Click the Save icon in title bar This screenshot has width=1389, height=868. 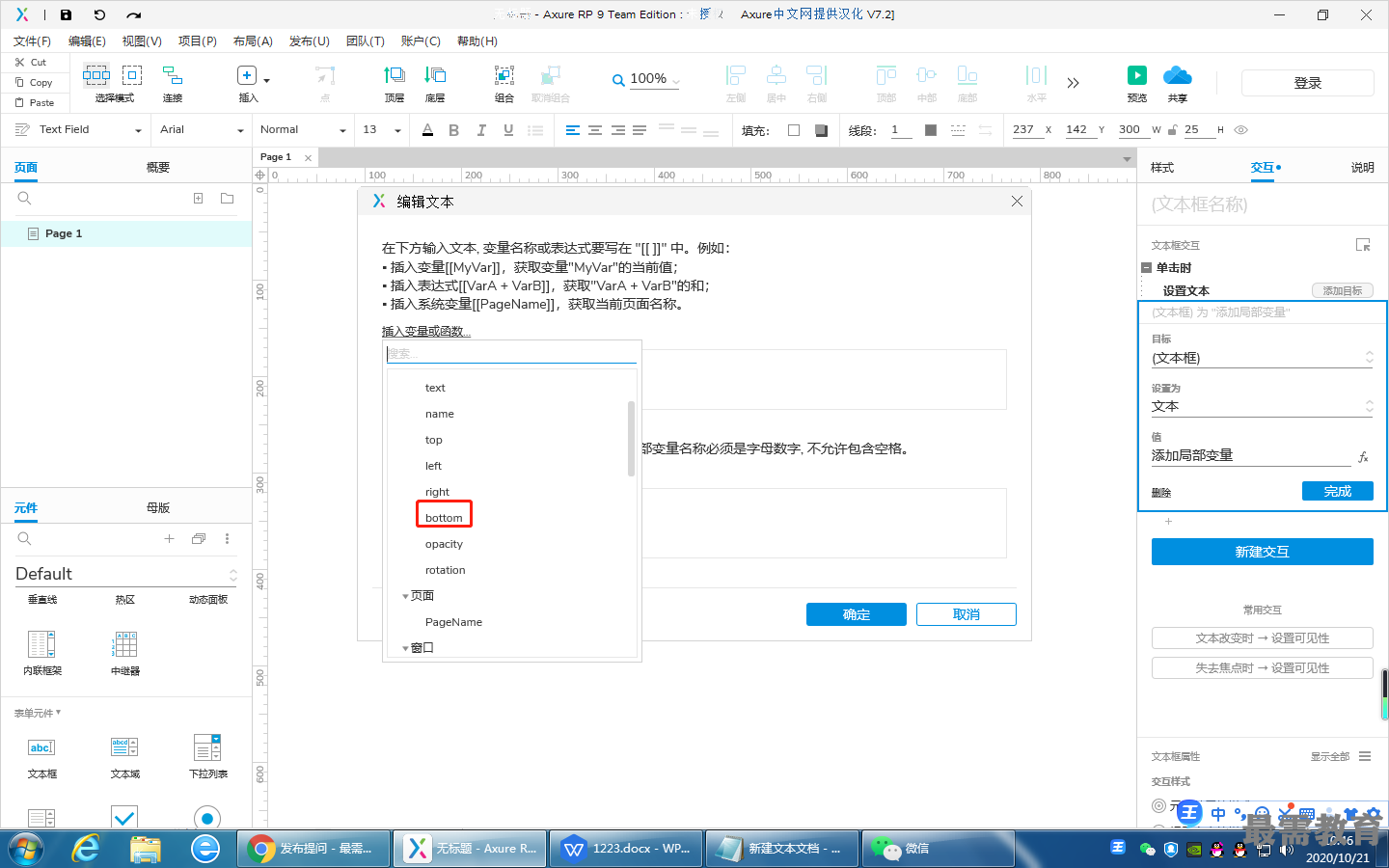tap(66, 14)
